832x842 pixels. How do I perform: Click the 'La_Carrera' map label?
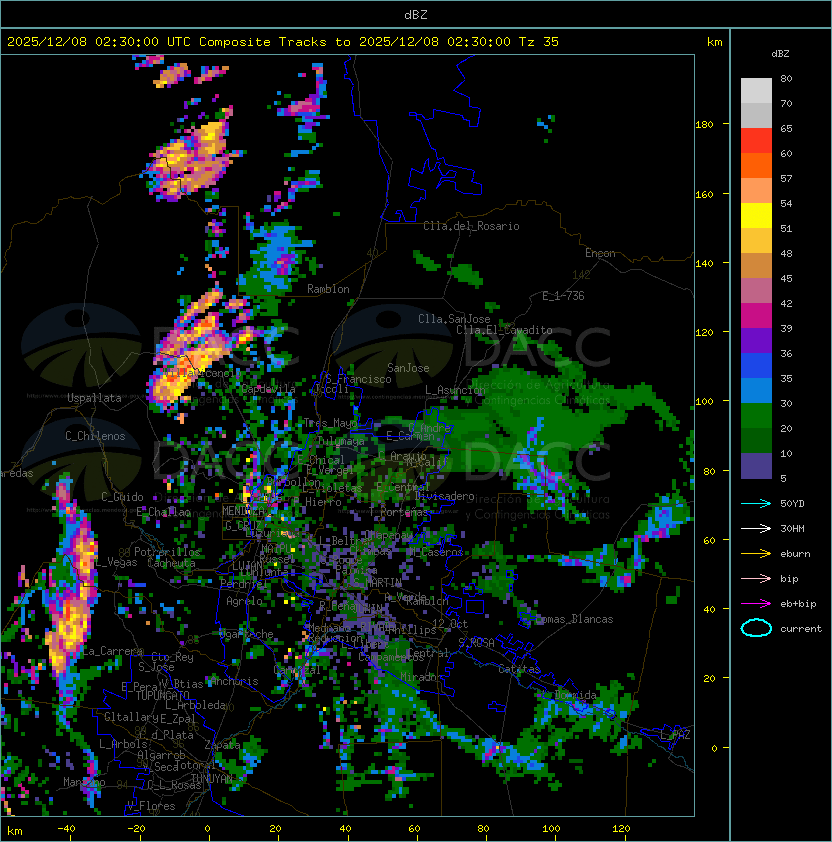(x=112, y=651)
